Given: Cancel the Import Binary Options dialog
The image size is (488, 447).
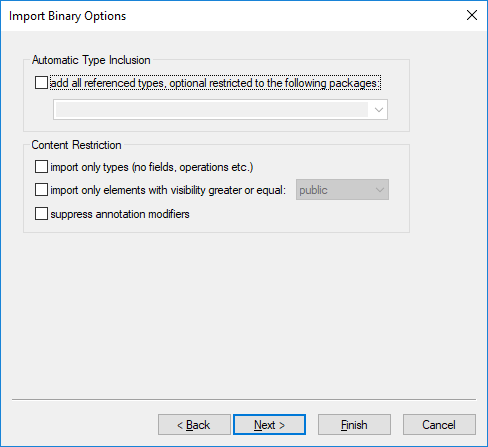Looking at the screenshot, I should tap(439, 425).
